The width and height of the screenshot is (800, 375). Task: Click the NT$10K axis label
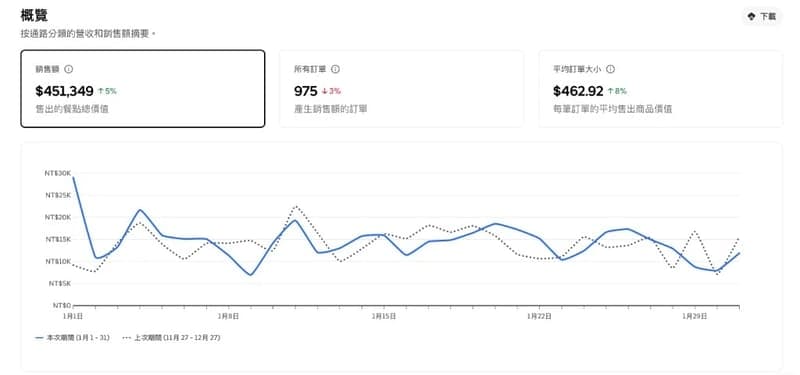click(x=57, y=261)
